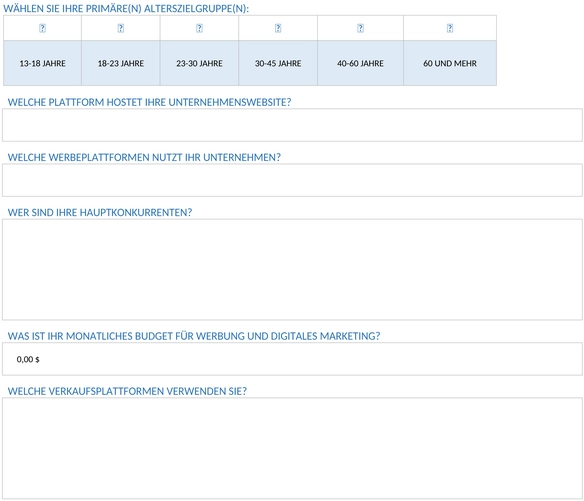Click the monatliches Budget question label
Viewport: 584px width, 501px height.
click(194, 336)
